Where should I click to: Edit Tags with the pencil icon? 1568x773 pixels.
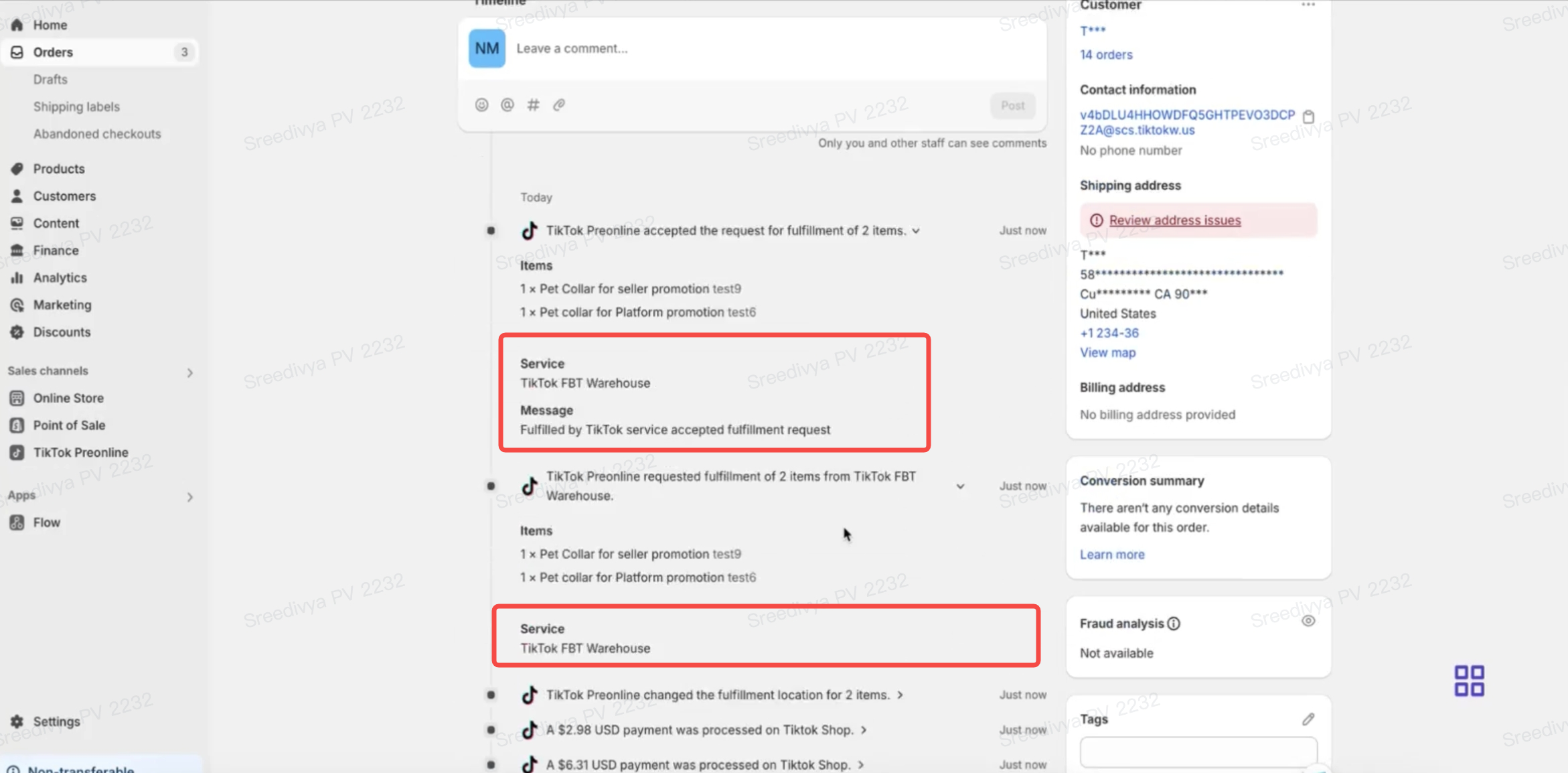tap(1308, 719)
